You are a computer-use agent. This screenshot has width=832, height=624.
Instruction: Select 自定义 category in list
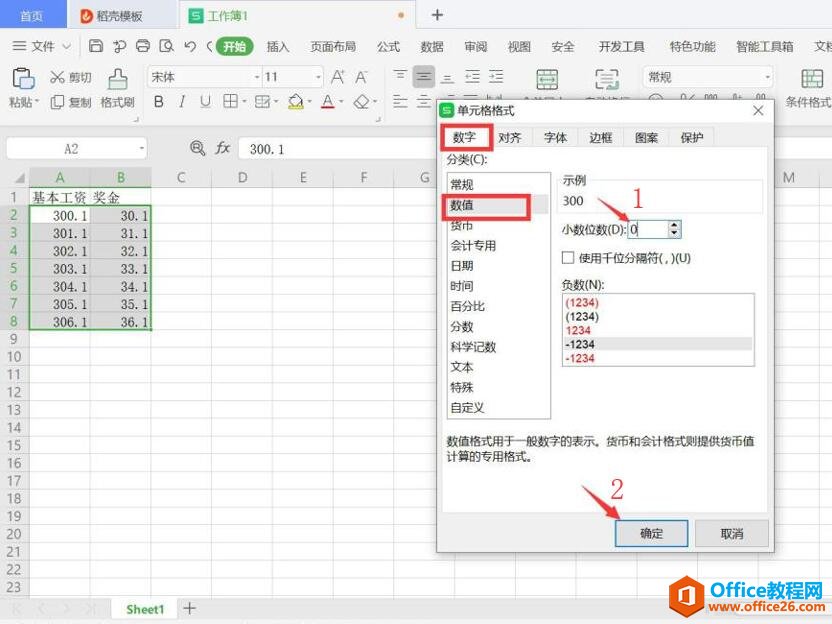pyautogui.click(x=467, y=408)
